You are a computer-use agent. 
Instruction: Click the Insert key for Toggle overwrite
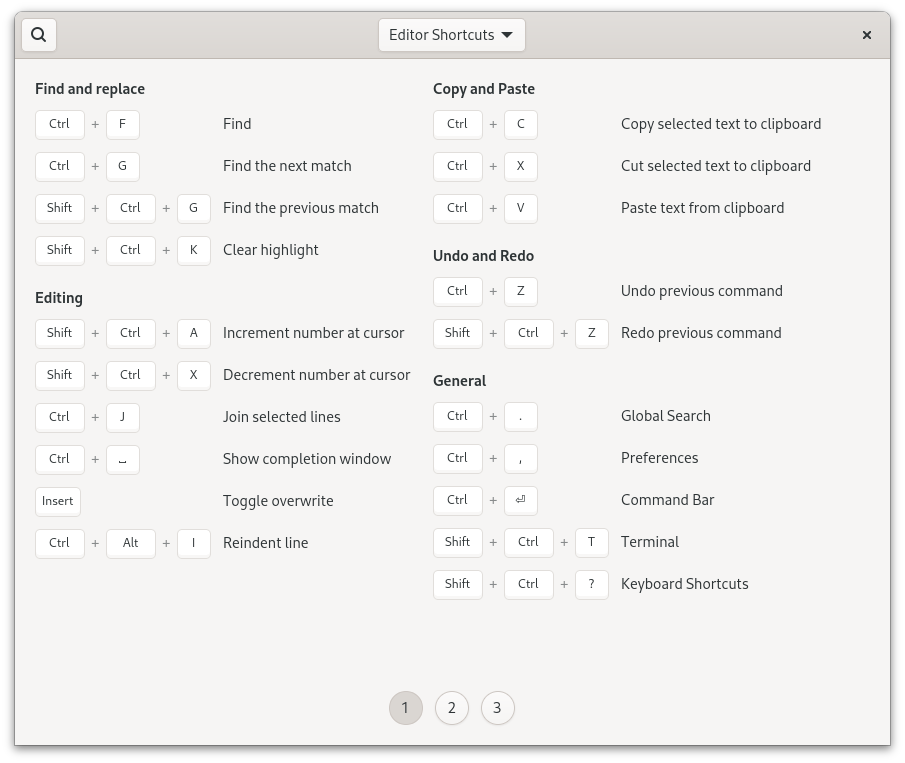57,501
